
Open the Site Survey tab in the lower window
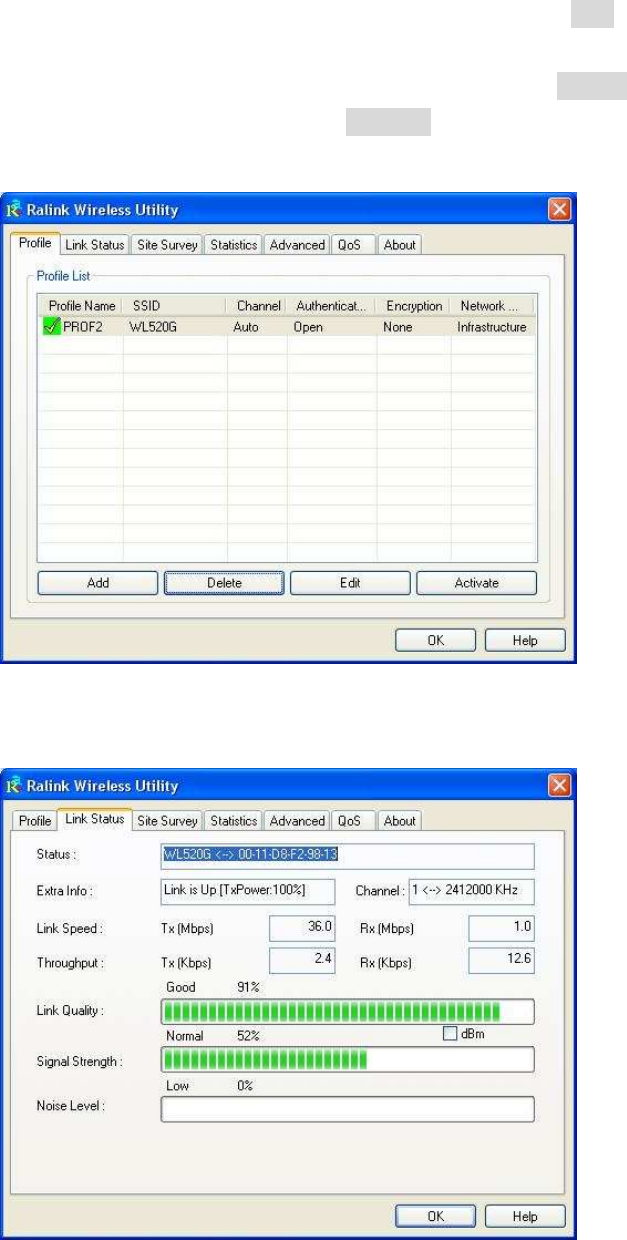pos(168,821)
